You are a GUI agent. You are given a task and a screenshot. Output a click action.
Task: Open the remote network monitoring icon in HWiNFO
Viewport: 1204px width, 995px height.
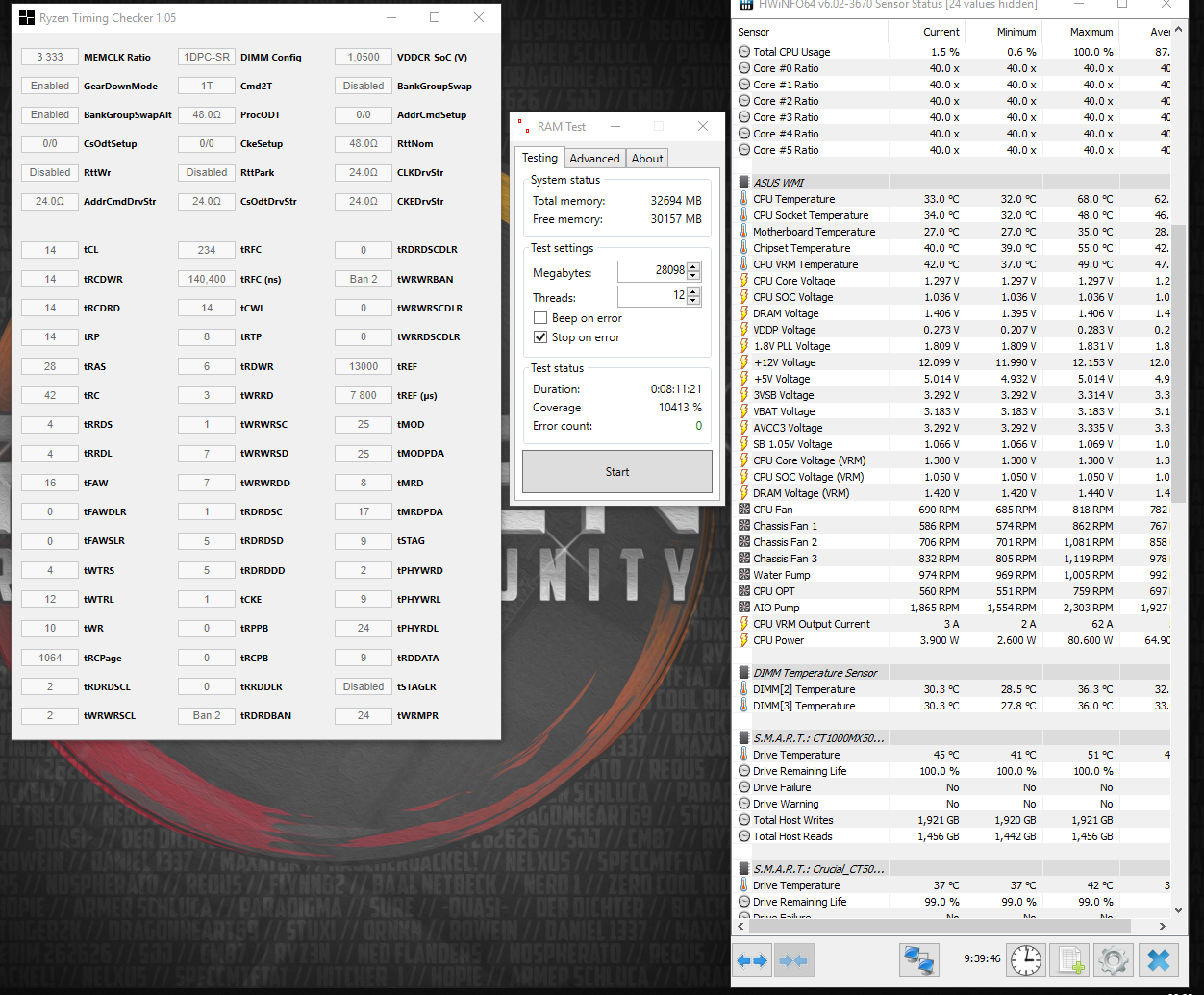tap(918, 959)
